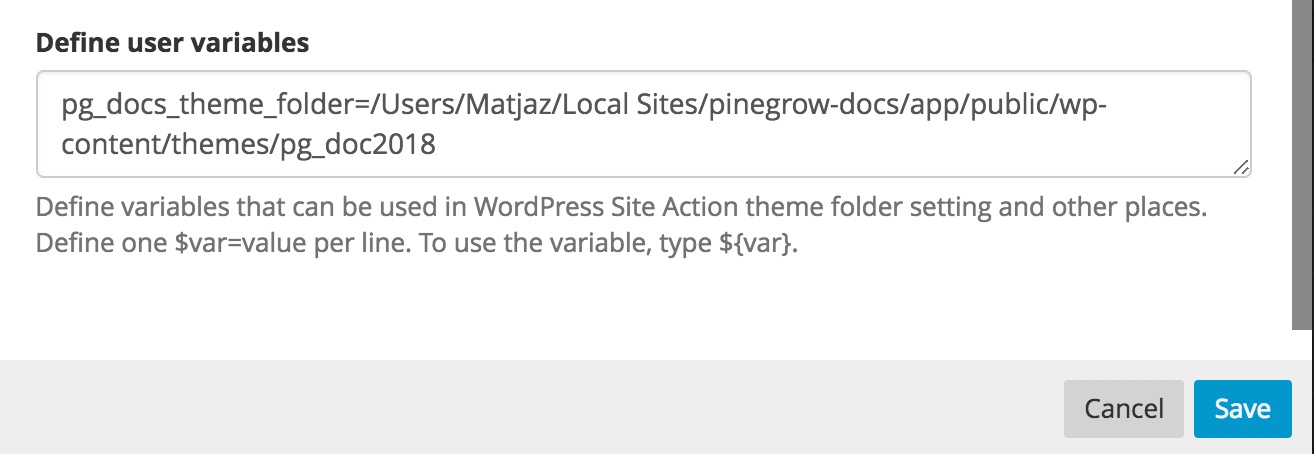Click the word themes in the second line
The width and height of the screenshot is (1314, 454).
point(219,145)
